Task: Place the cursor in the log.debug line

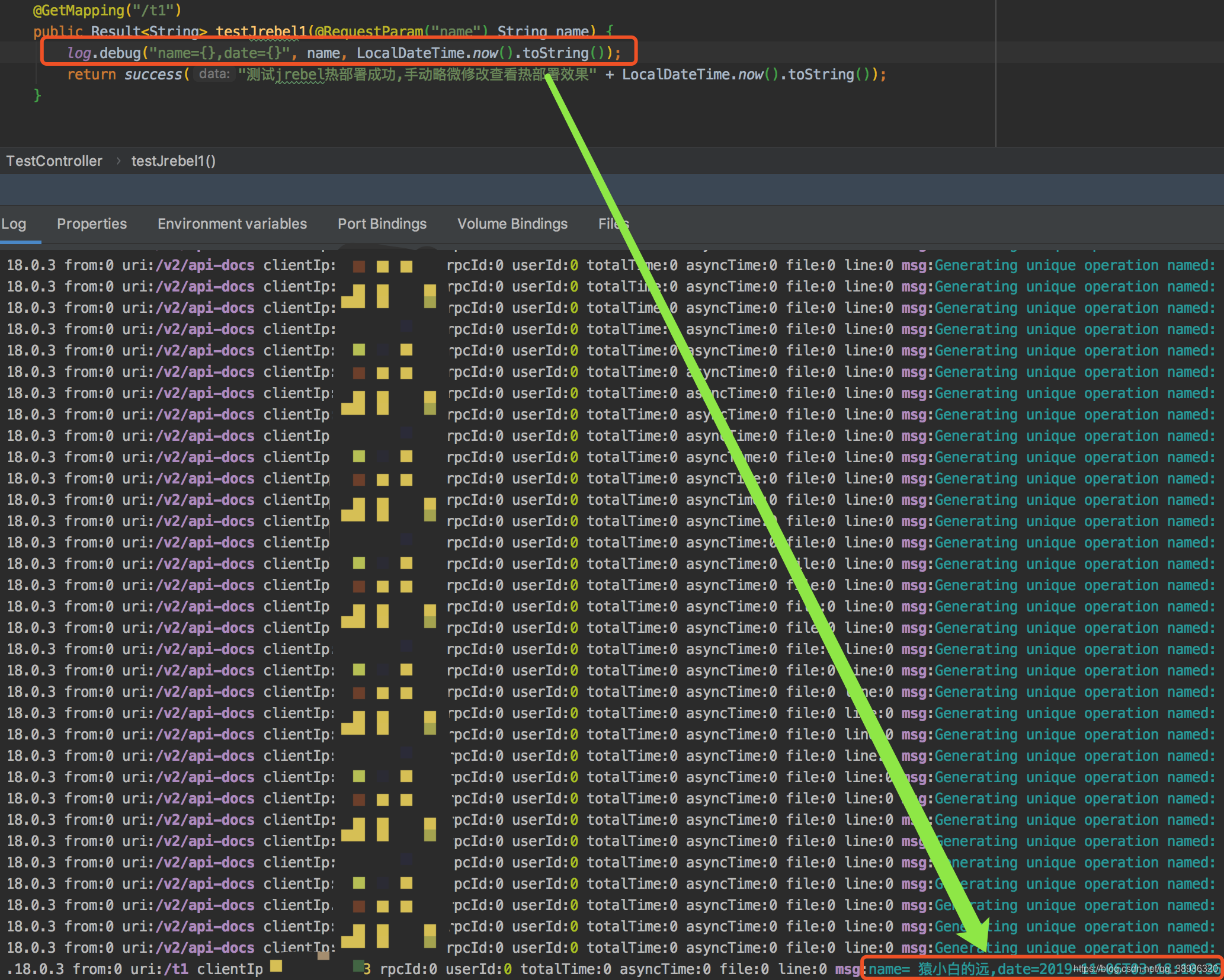Action: 344,53
